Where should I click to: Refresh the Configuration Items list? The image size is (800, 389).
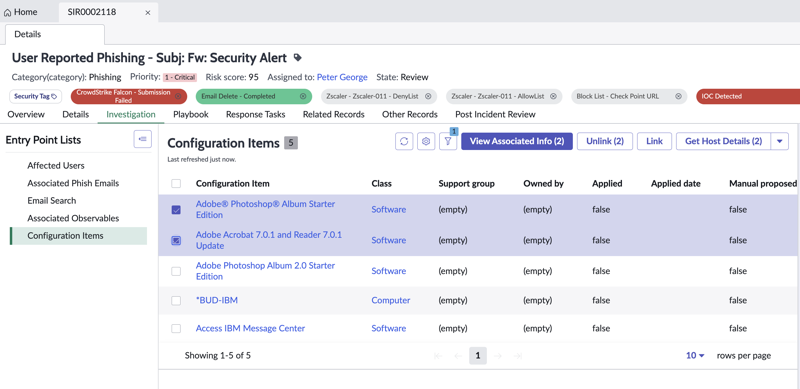tap(404, 141)
